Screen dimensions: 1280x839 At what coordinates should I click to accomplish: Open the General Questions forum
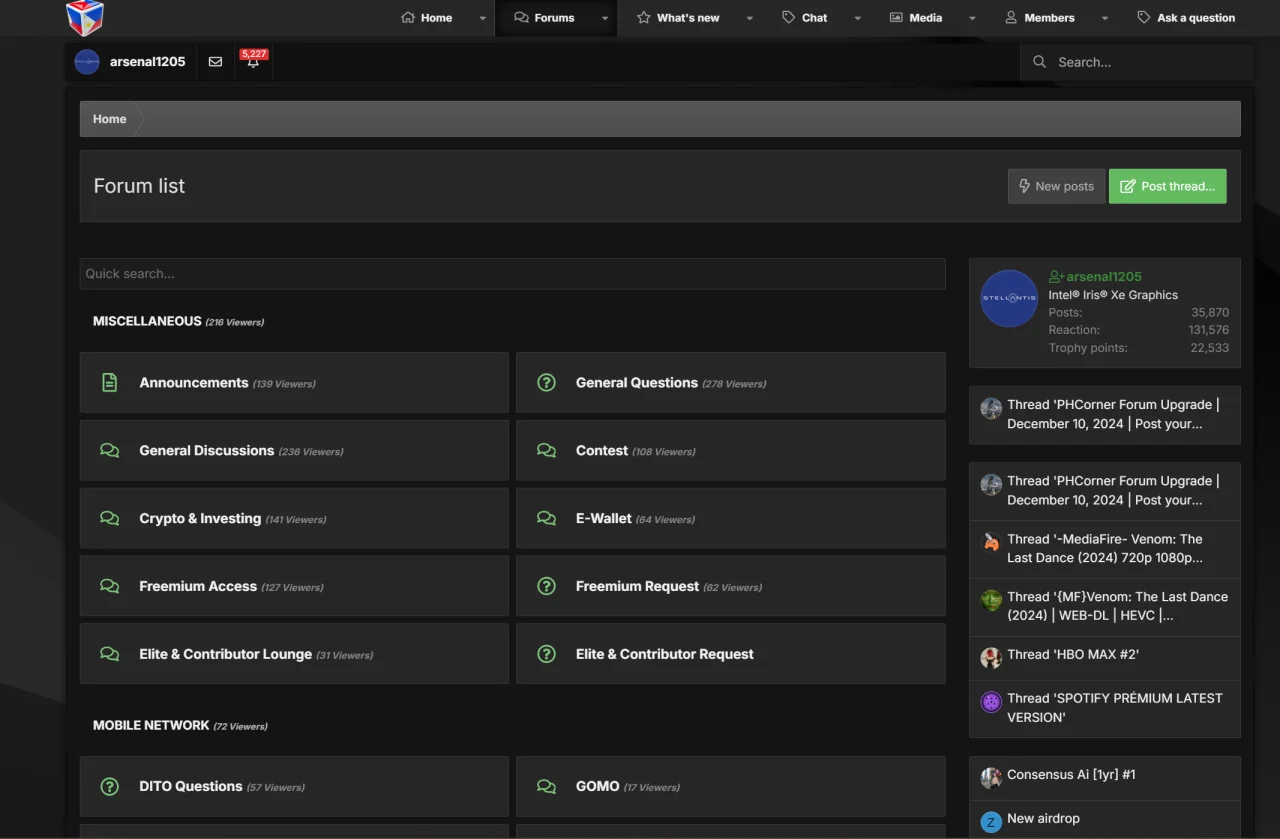coord(637,383)
